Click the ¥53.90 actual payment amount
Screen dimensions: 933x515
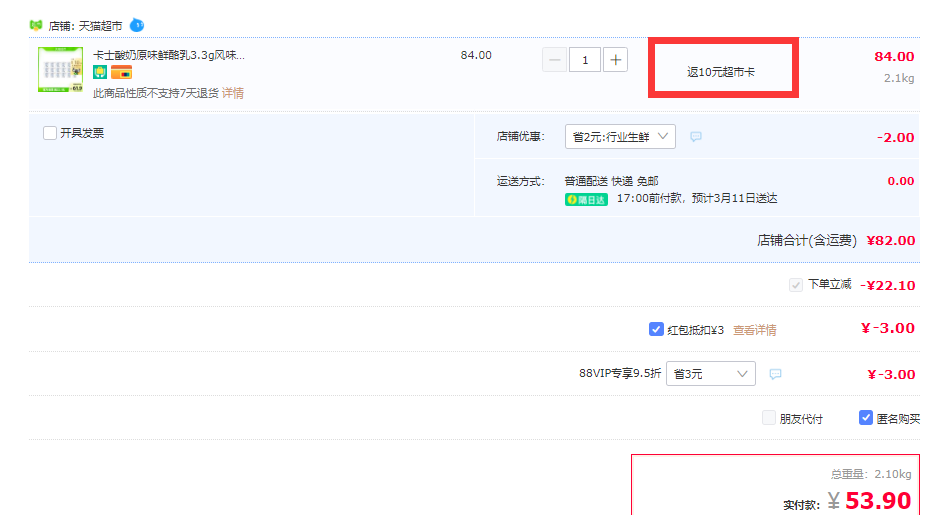point(869,500)
